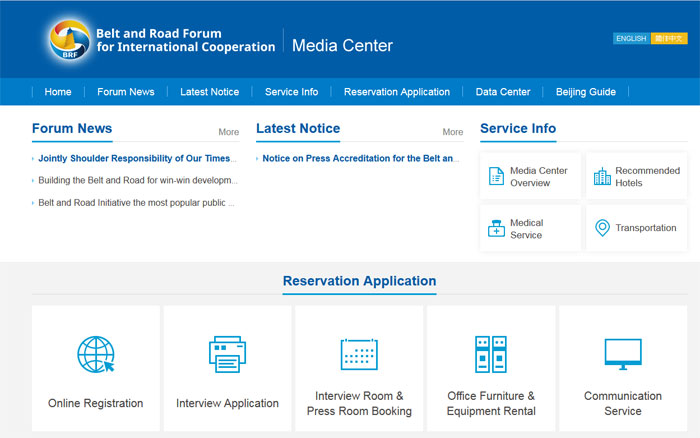Click the Medical Service kit icon
The height and width of the screenshot is (438, 700).
tap(496, 229)
